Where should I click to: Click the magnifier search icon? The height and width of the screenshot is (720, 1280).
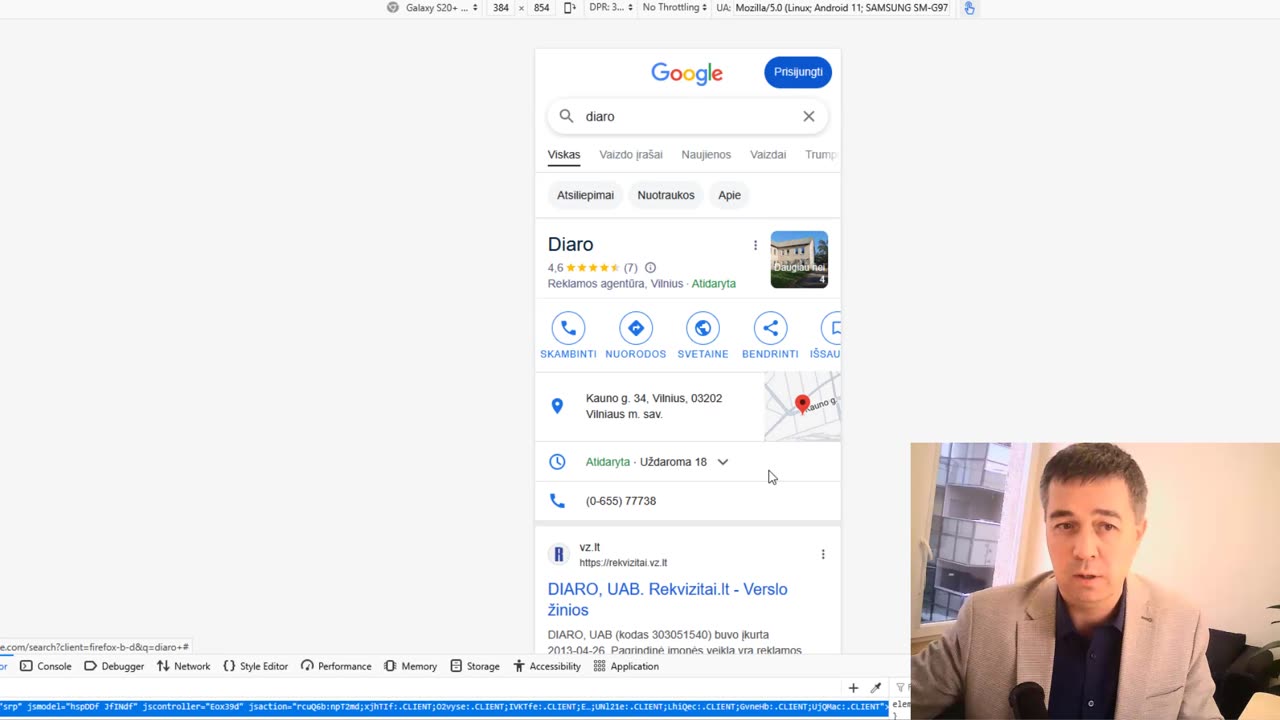pos(566,116)
